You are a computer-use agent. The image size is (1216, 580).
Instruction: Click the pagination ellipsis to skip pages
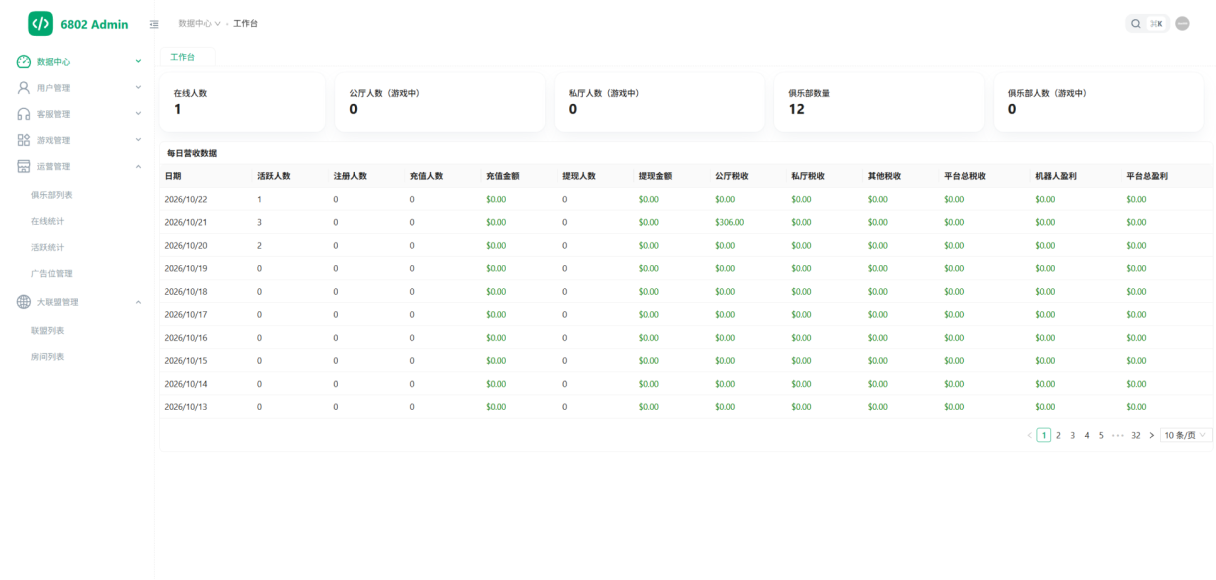tap(1118, 436)
